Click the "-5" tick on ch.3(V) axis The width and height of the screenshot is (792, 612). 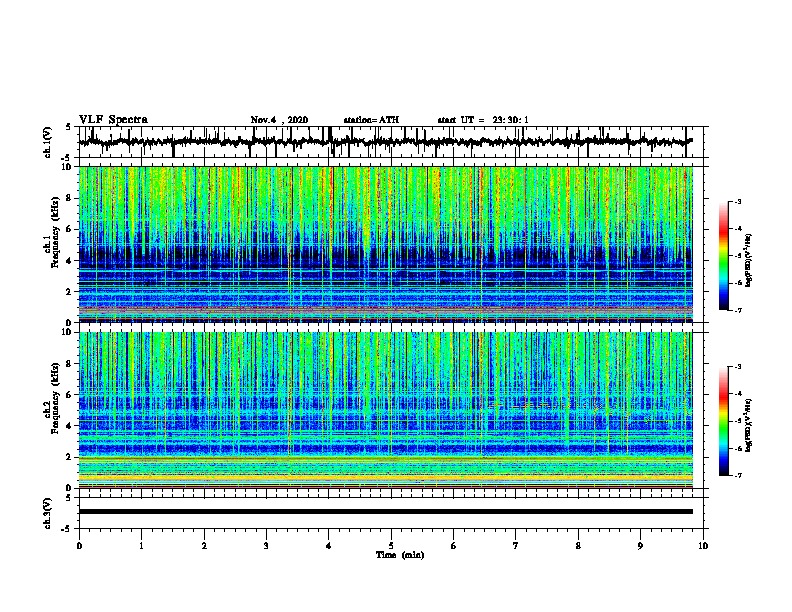click(x=66, y=529)
